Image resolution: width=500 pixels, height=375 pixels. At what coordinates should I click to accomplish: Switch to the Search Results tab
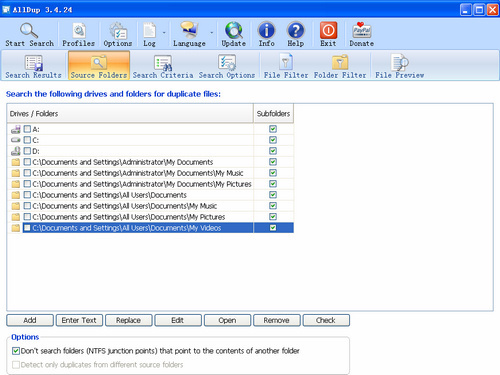click(33, 66)
